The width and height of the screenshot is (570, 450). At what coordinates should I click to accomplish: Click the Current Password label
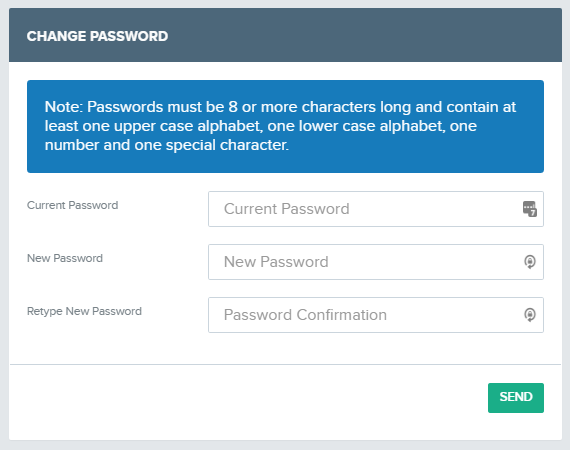click(x=73, y=205)
